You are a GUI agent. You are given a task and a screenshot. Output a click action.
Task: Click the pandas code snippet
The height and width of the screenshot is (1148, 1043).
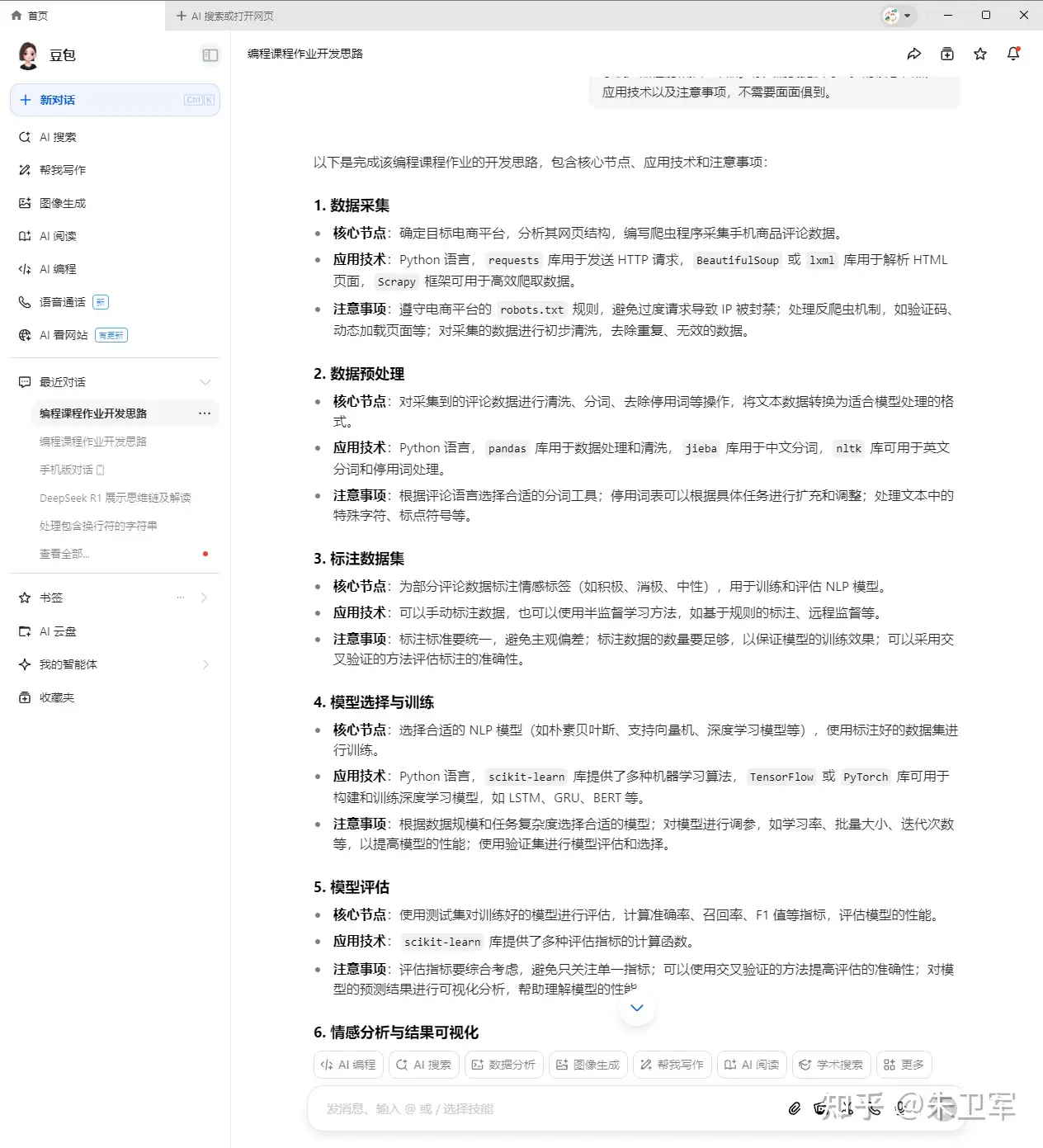click(507, 448)
